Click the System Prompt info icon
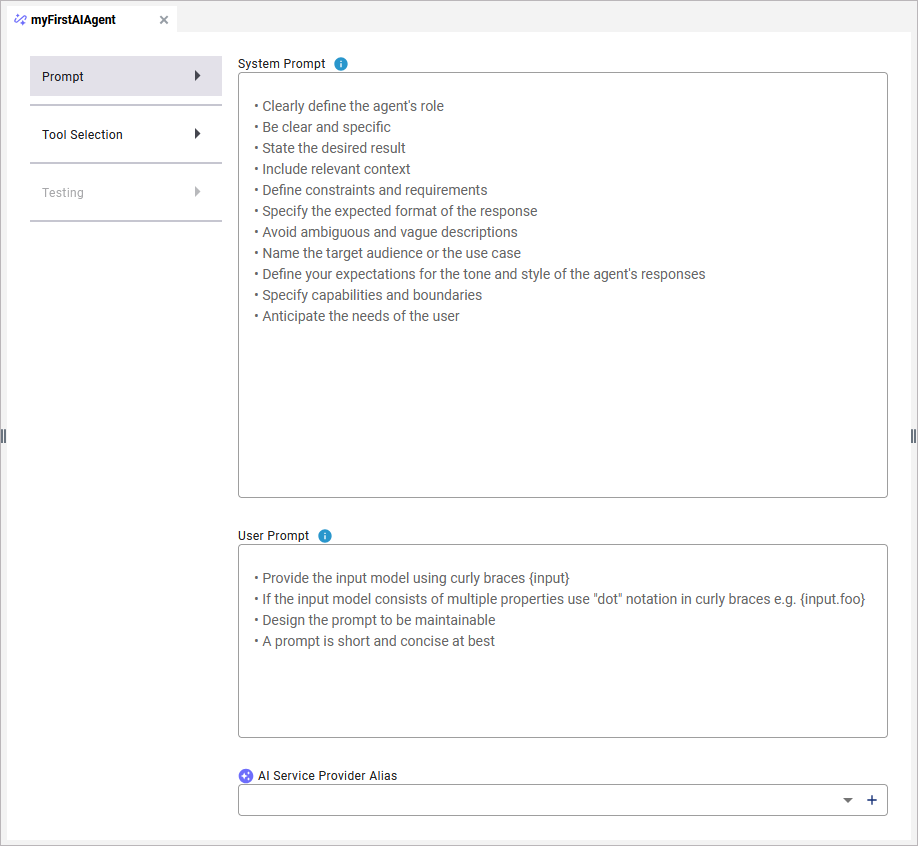The height and width of the screenshot is (846, 918). 341,64
